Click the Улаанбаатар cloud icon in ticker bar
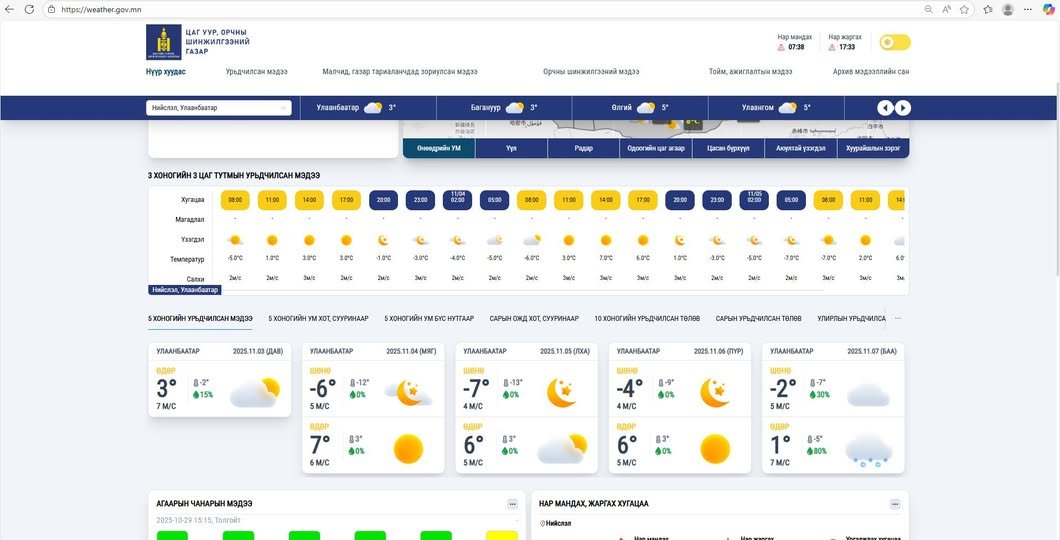The width and height of the screenshot is (1060, 540). point(373,108)
